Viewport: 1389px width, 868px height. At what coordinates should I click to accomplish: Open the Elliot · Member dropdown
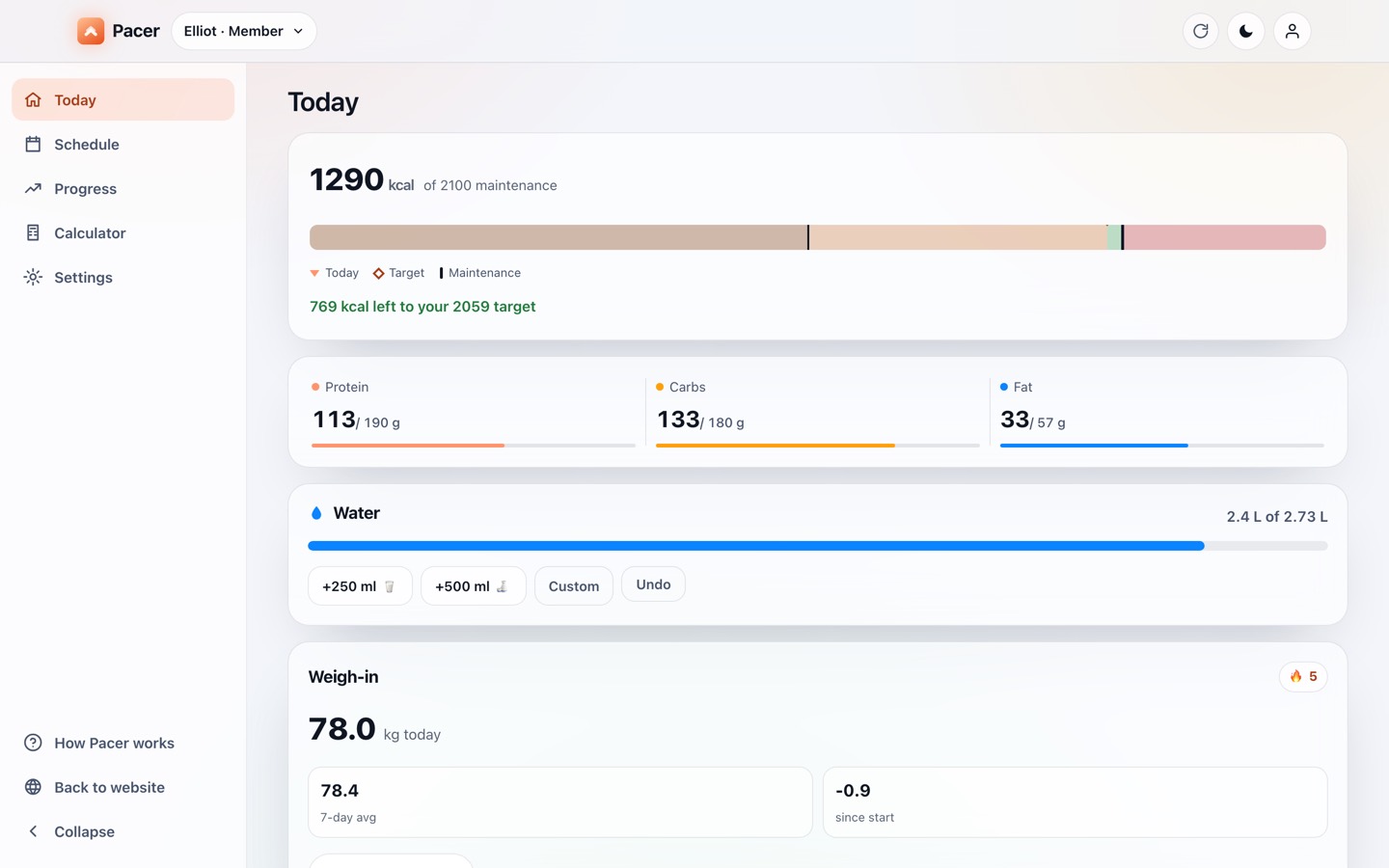click(x=244, y=31)
